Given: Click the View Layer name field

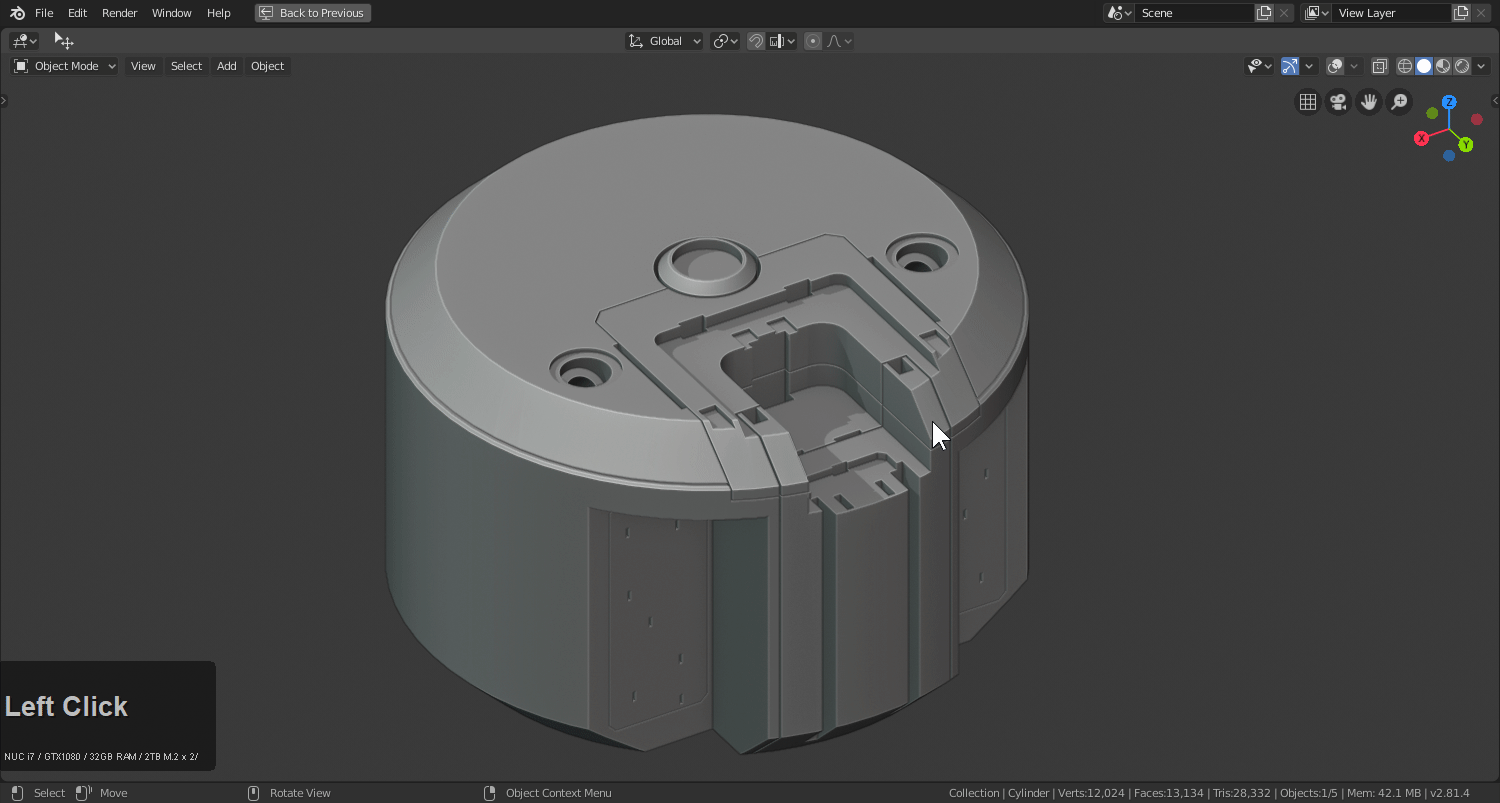Looking at the screenshot, I should point(1390,13).
